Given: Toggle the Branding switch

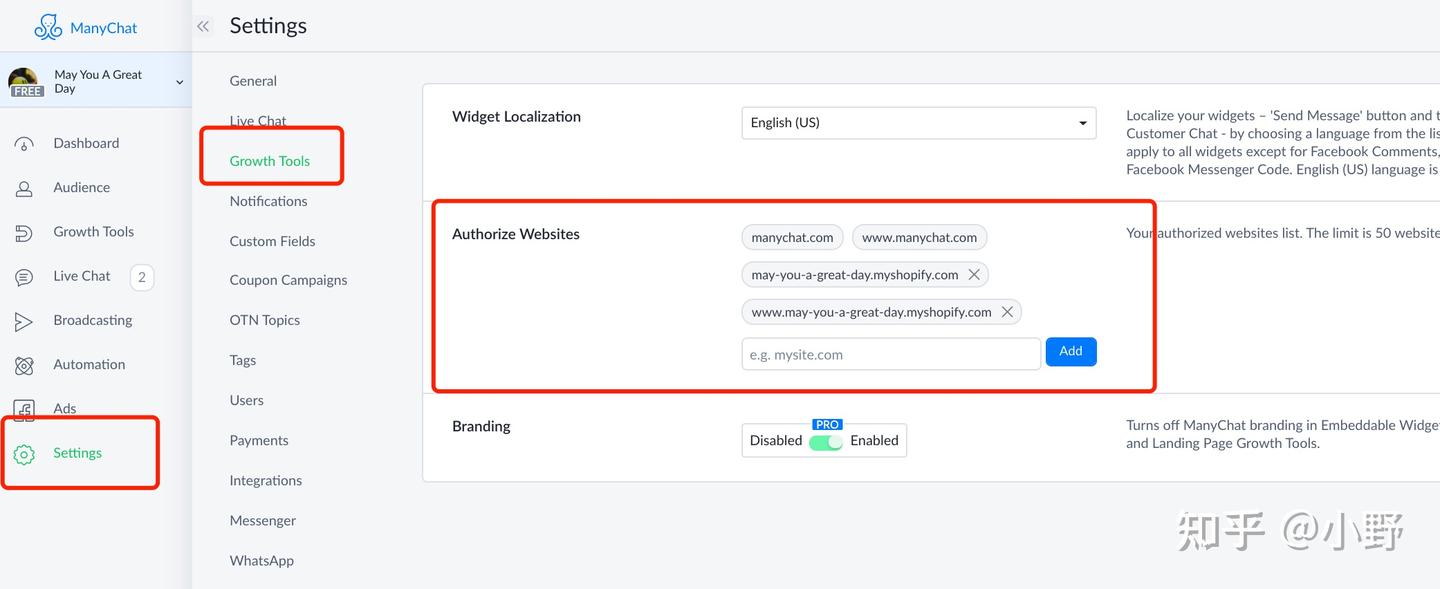Looking at the screenshot, I should (826, 441).
